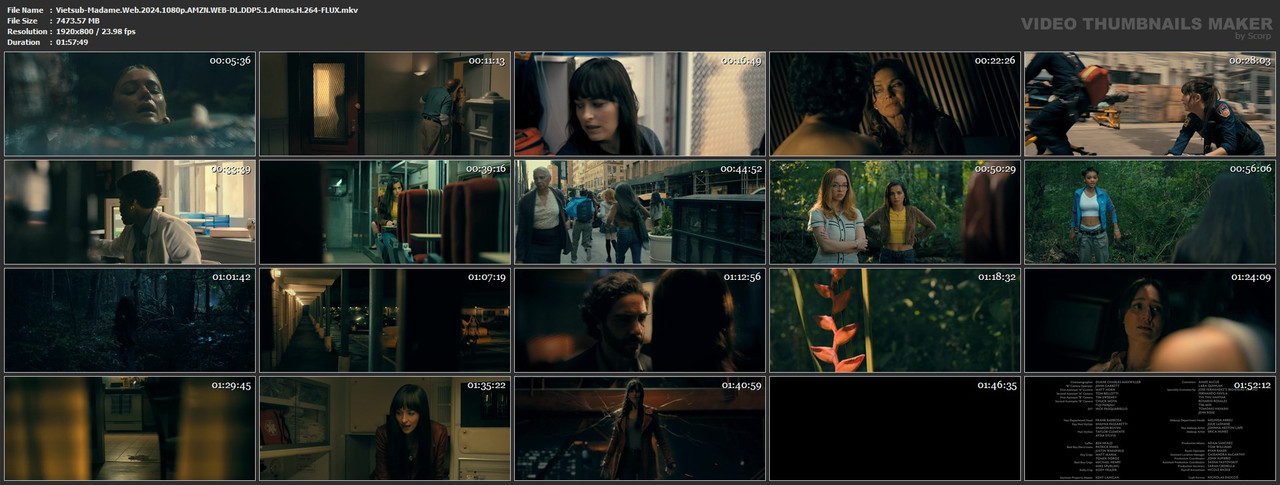Pick the red flower thumbnail at 01:18:32
The width and height of the screenshot is (1280, 485).
pos(895,320)
